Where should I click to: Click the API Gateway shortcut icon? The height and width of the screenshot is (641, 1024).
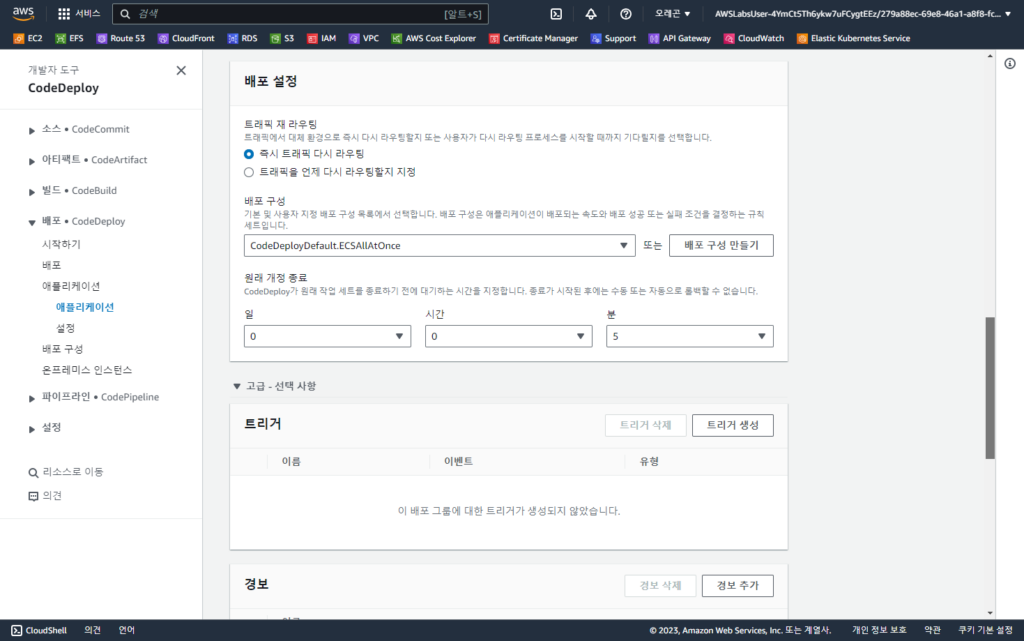(x=654, y=39)
